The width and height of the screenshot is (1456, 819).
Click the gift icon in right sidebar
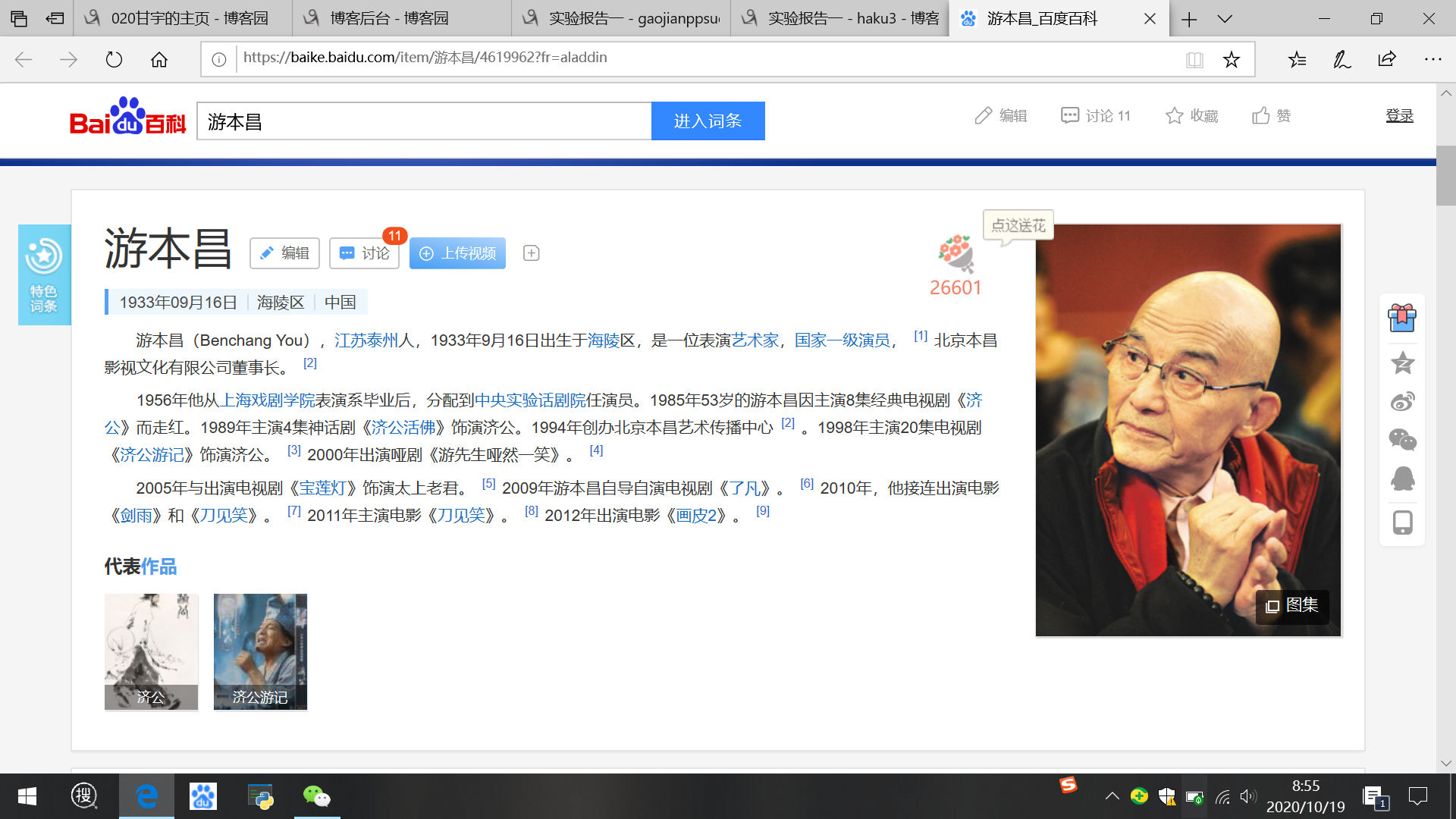(1402, 318)
